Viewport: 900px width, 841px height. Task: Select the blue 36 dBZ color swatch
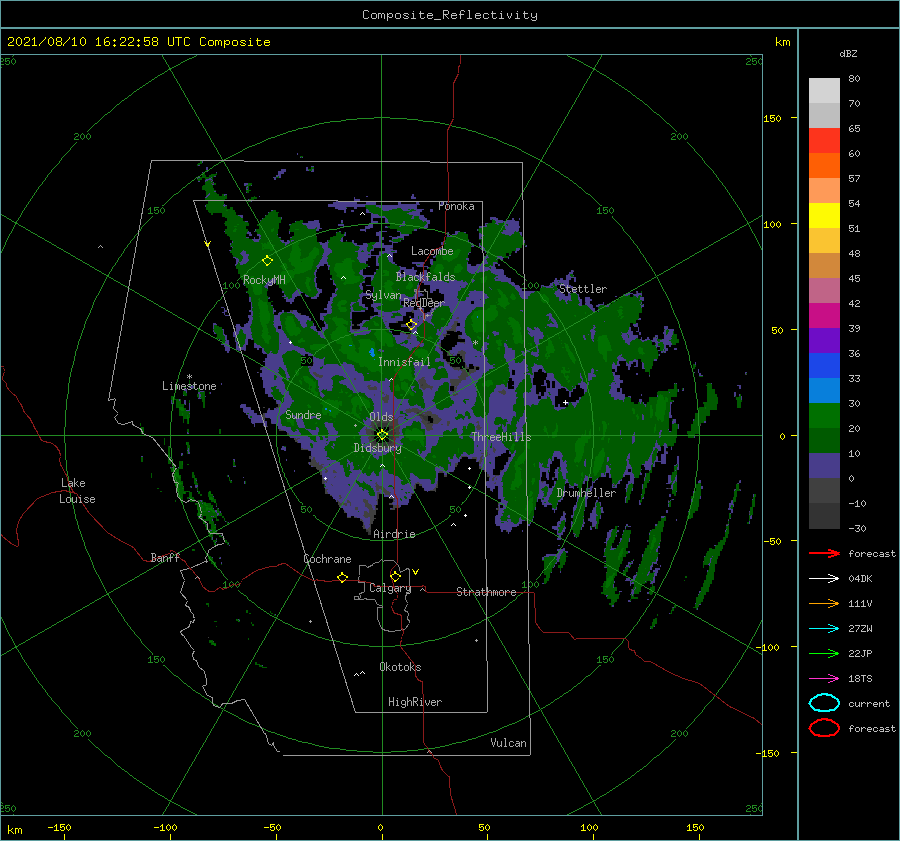point(824,365)
